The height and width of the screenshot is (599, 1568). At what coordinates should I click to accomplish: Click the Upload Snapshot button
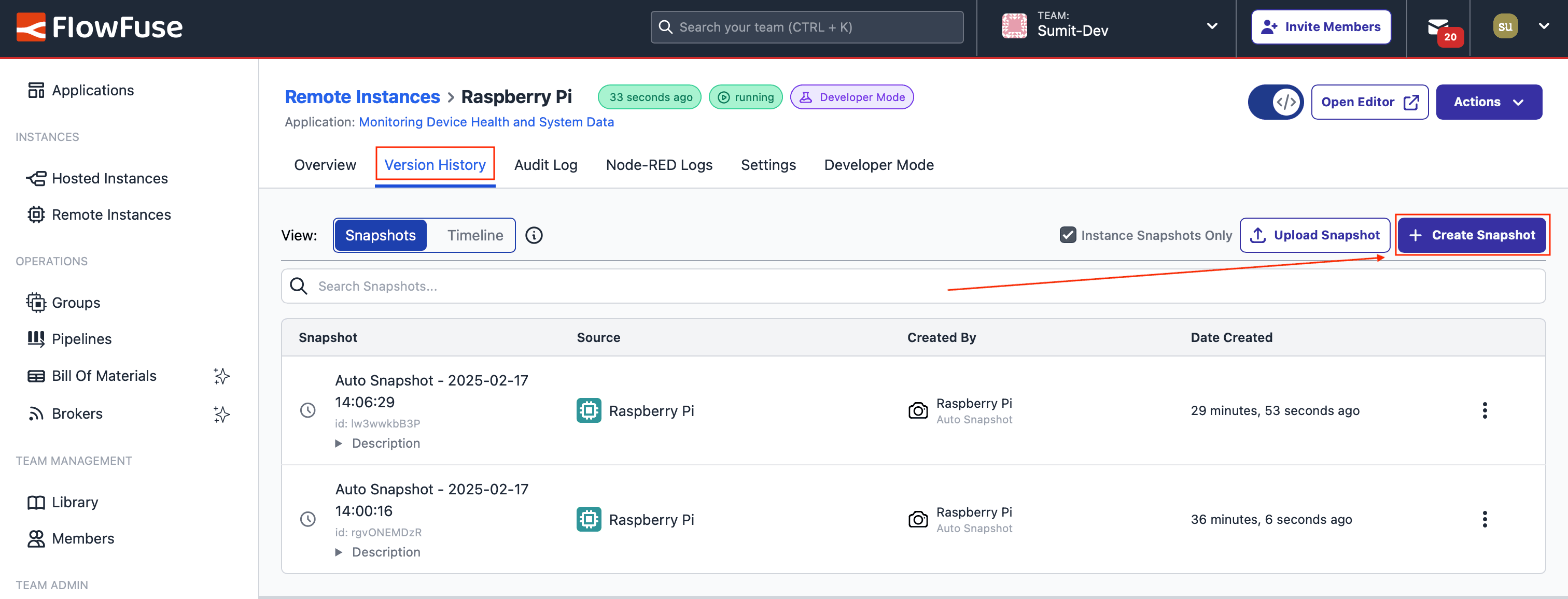point(1315,235)
